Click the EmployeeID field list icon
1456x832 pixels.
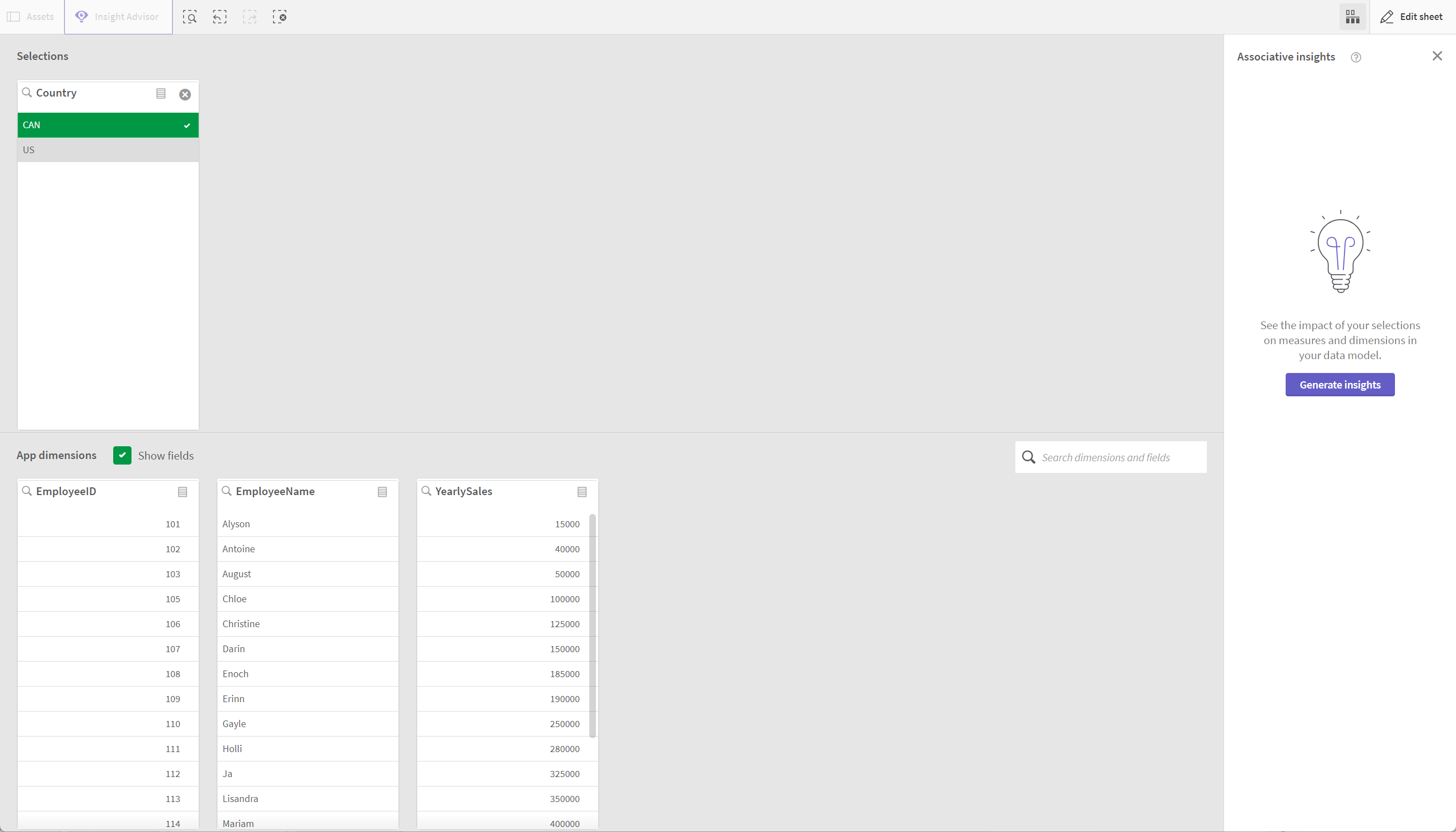tap(183, 491)
